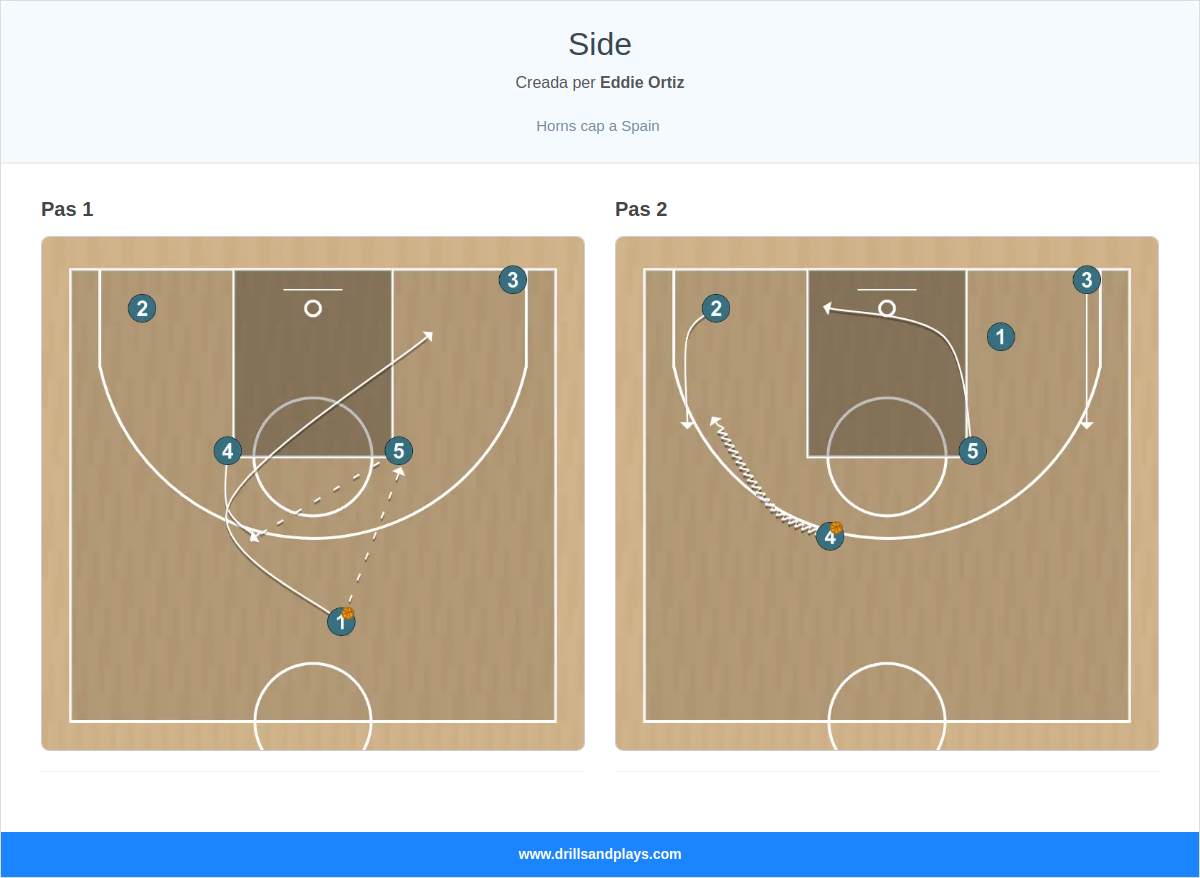Screen dimensions: 1200x878
Task: Click player 1 marker in Pas 2 diagram
Action: click(x=1001, y=336)
